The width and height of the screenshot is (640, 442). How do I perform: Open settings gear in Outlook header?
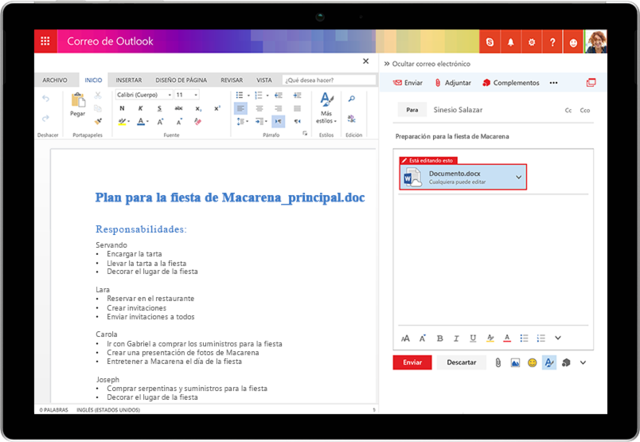click(531, 42)
